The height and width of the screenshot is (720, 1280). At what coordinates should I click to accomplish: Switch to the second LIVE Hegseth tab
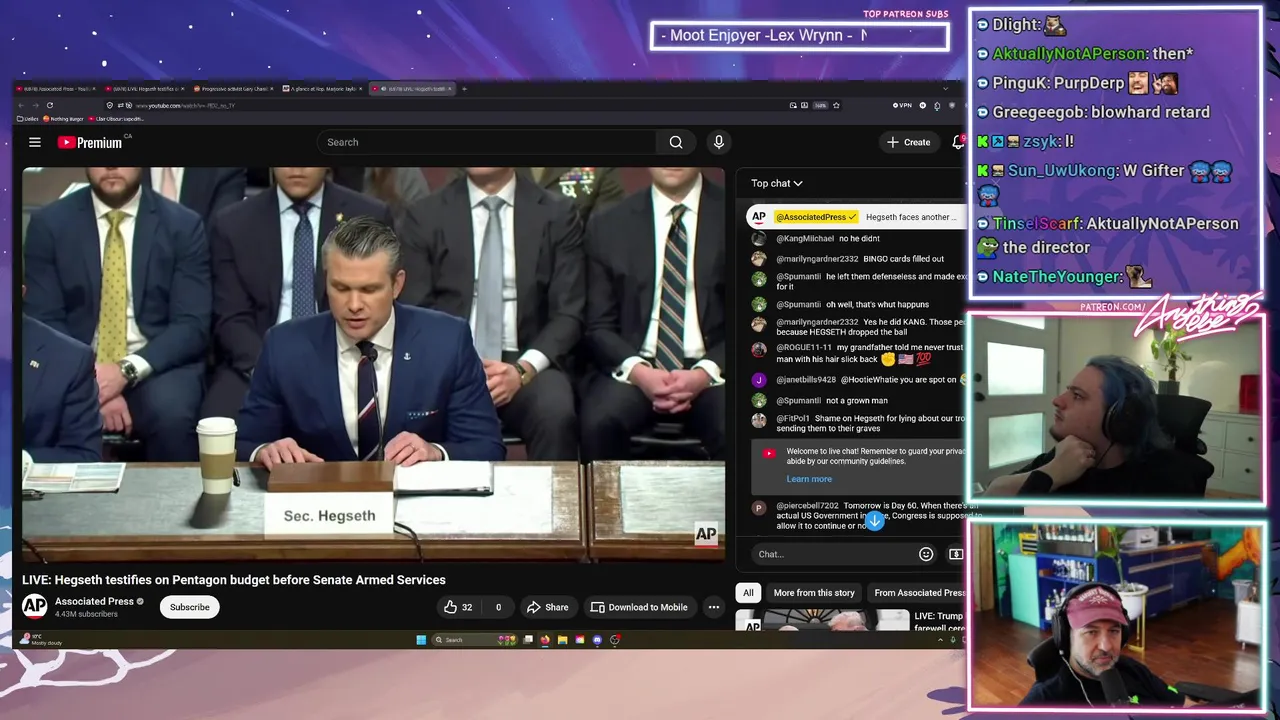point(145,89)
